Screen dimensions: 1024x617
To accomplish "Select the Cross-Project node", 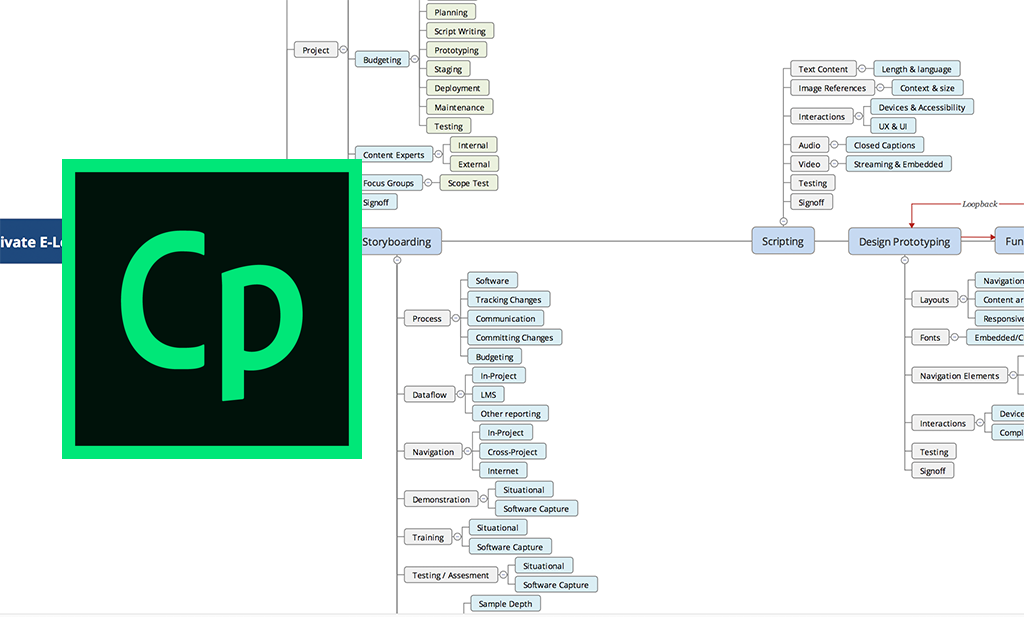I will point(513,451).
